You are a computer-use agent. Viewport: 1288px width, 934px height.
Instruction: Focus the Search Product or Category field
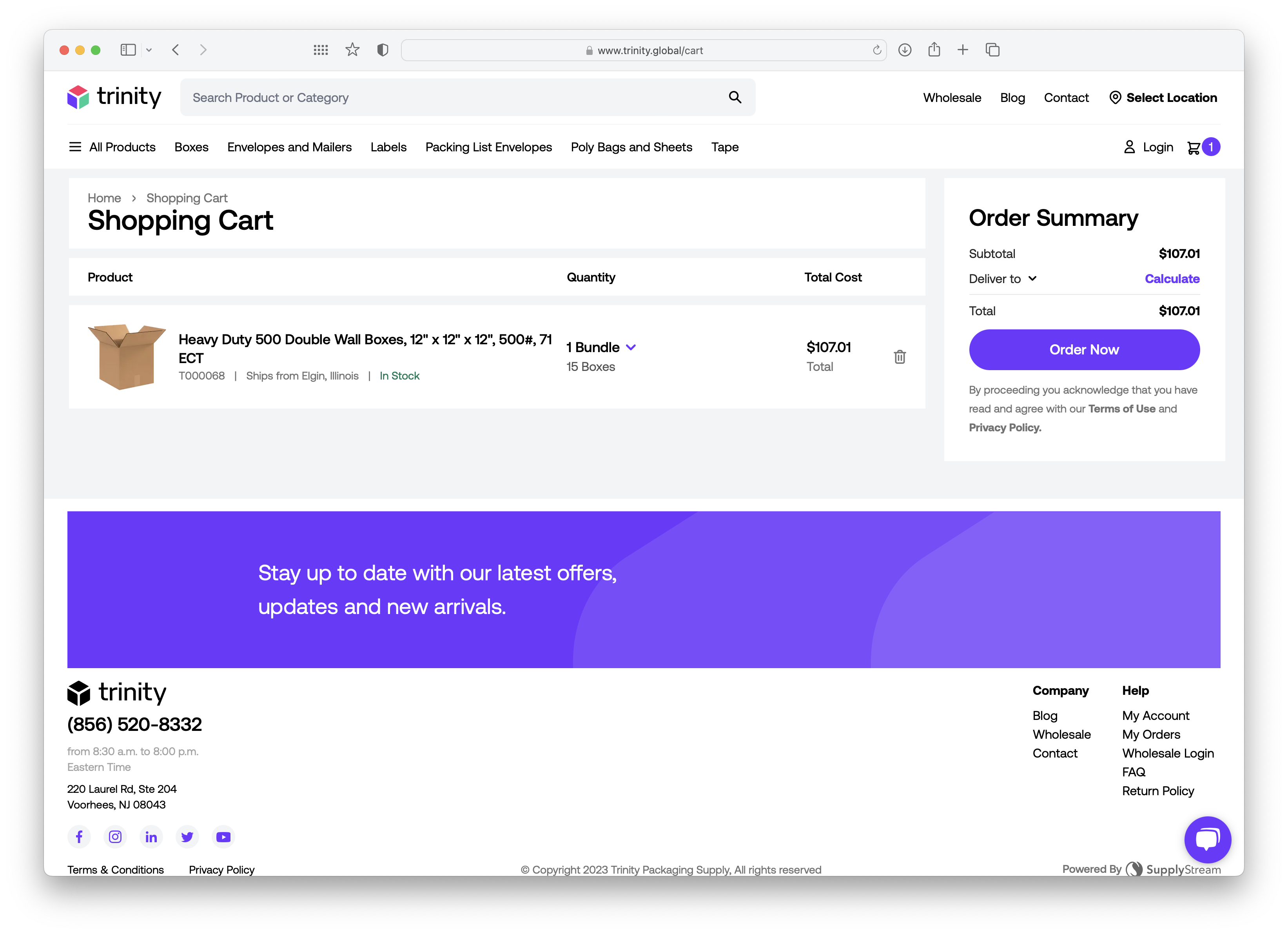(x=467, y=97)
